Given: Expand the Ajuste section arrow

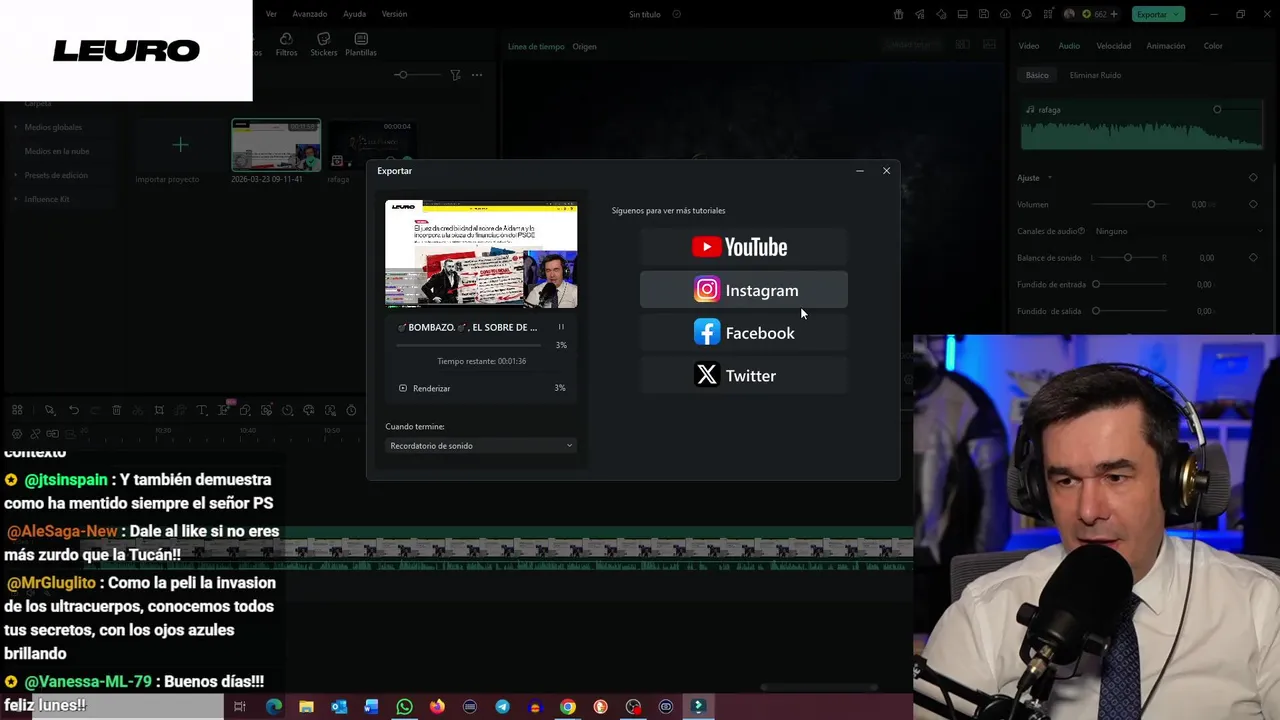Looking at the screenshot, I should point(1050,178).
